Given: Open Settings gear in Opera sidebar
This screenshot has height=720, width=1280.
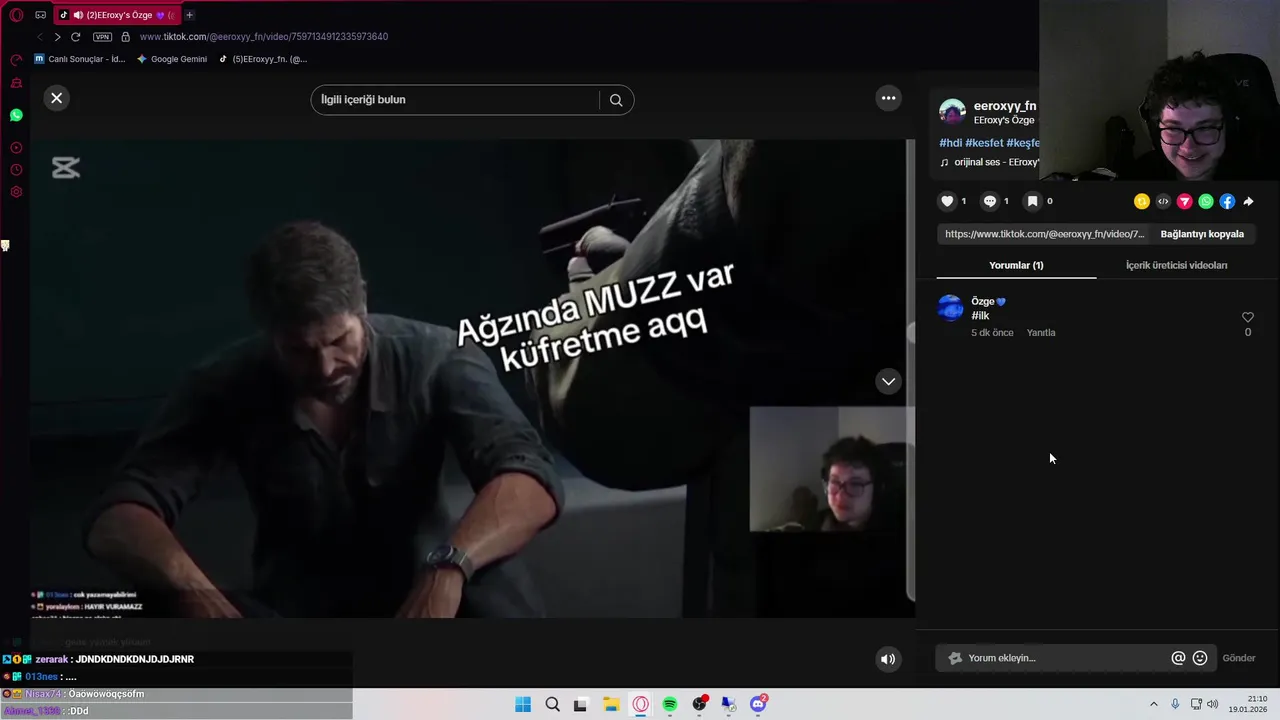Looking at the screenshot, I should coord(16,192).
